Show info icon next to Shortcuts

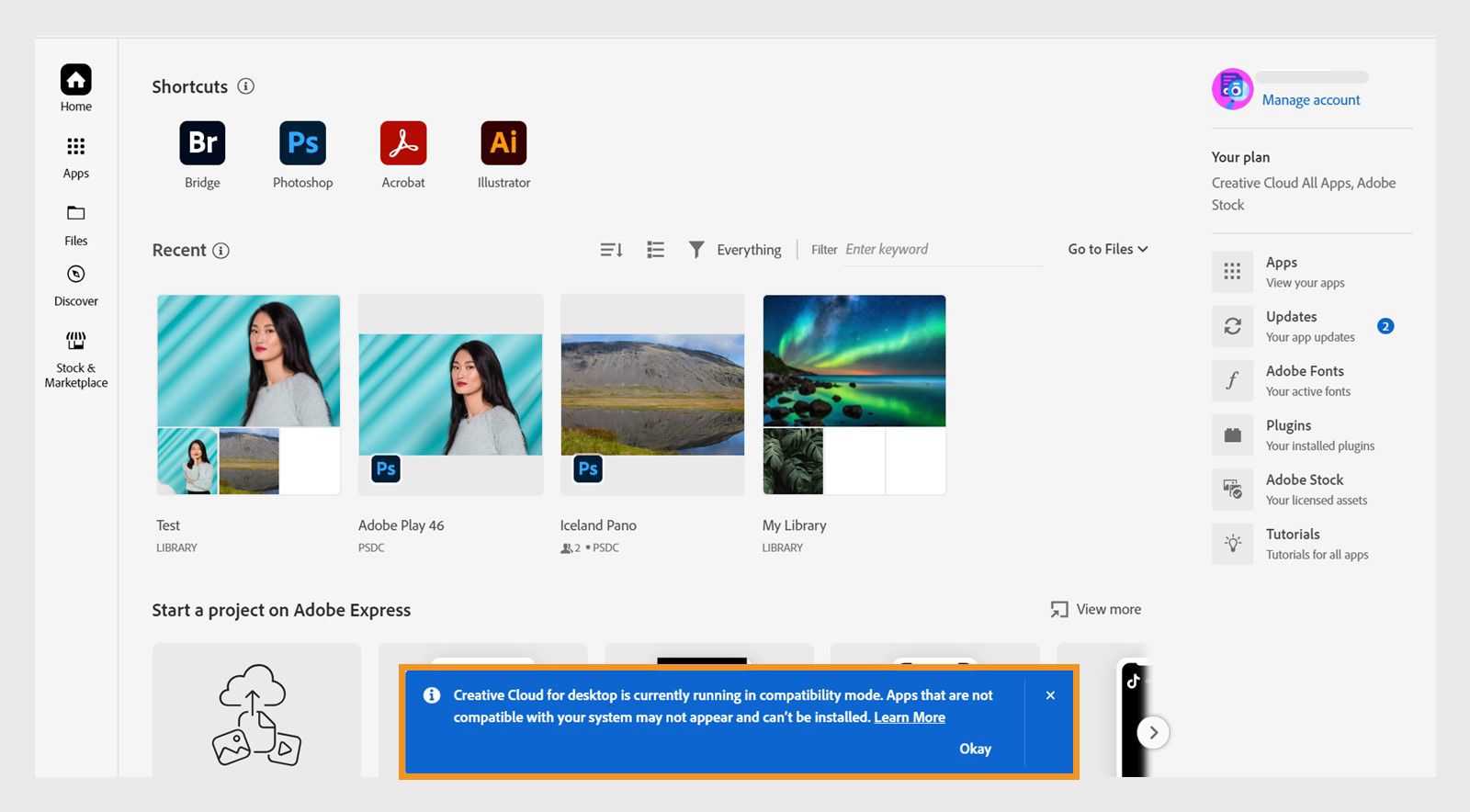pos(245,86)
